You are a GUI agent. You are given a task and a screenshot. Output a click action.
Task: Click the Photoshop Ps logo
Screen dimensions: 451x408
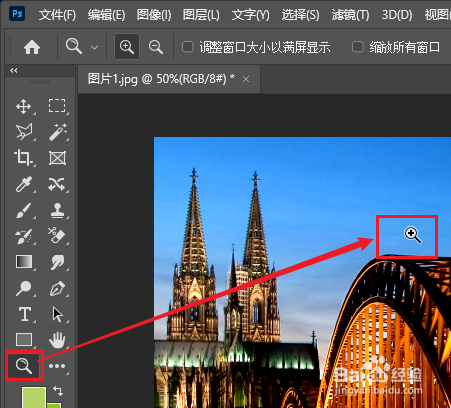point(17,14)
